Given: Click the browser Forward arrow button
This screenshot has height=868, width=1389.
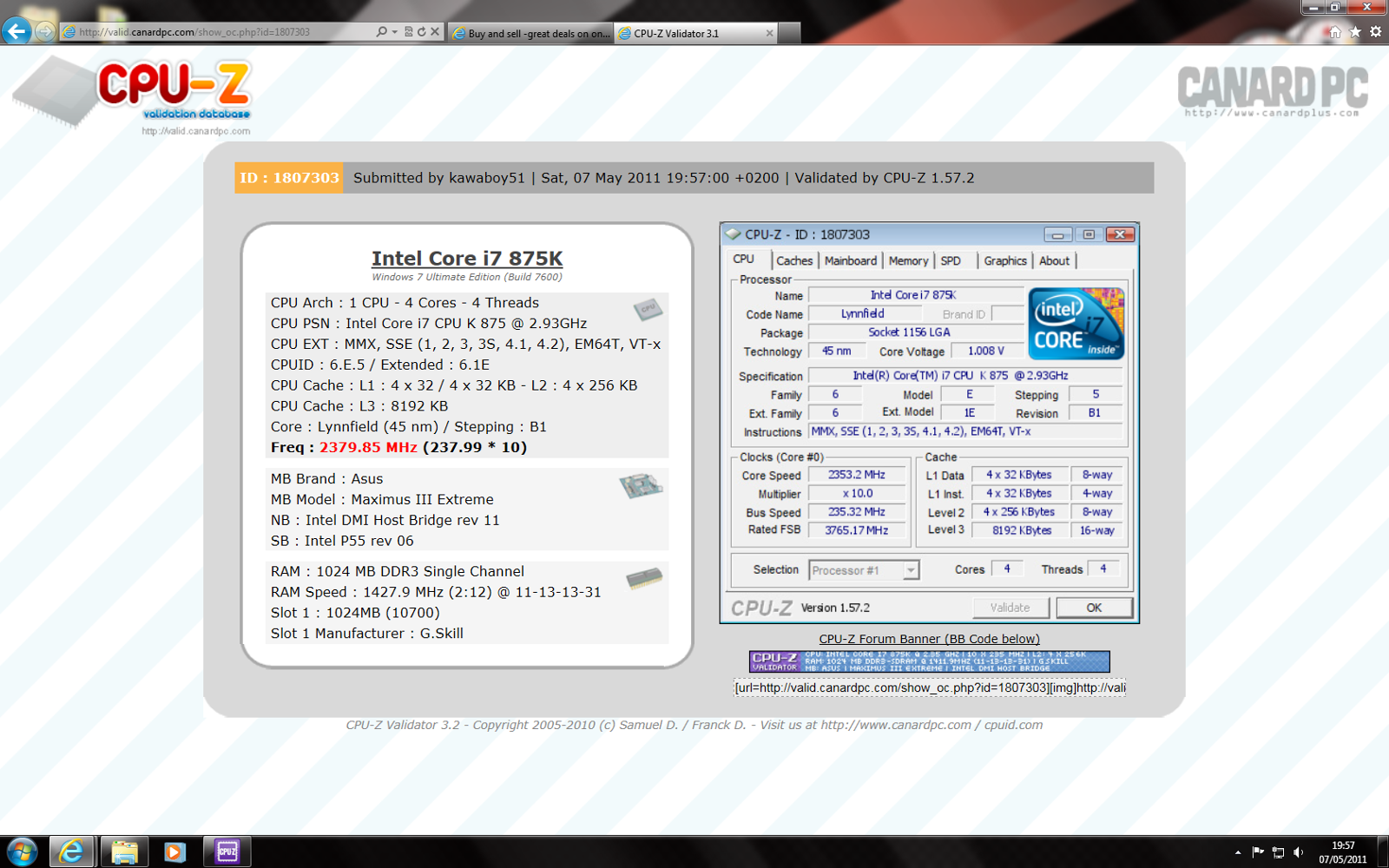Looking at the screenshot, I should click(x=44, y=32).
